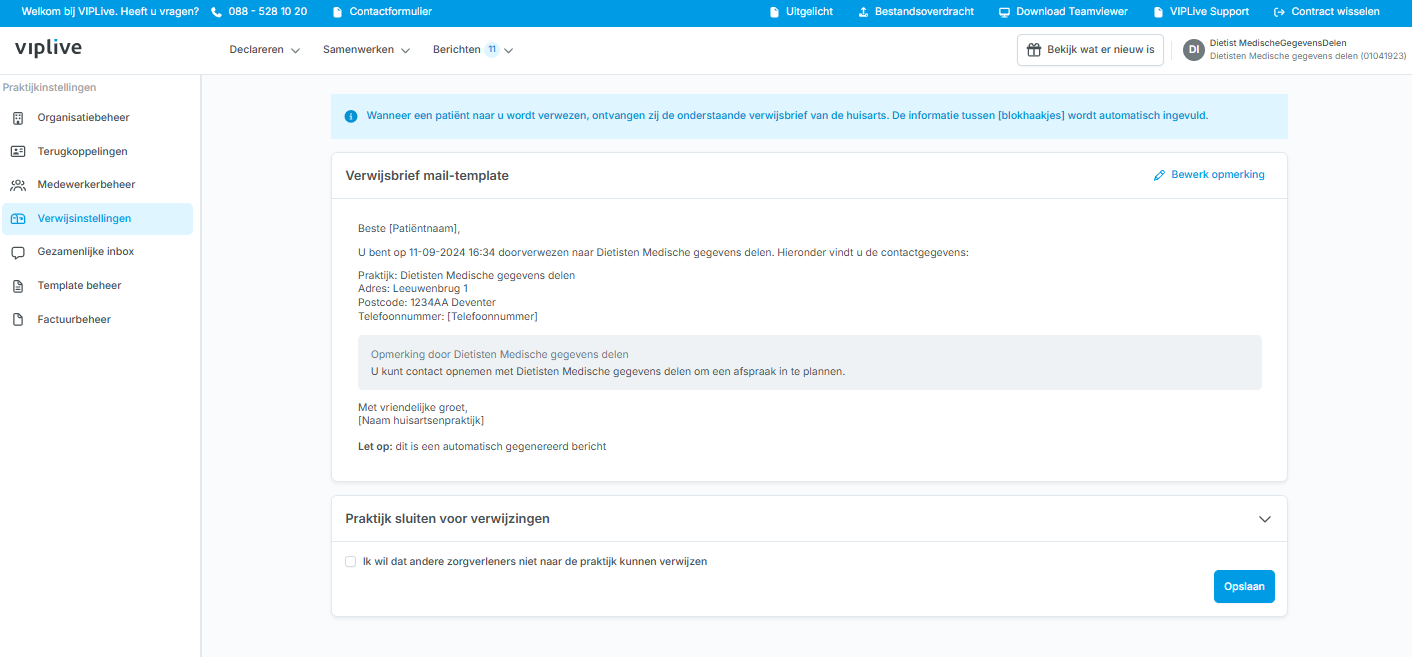Click the file icon for Factuurbeheer
Image resolution: width=1412 pixels, height=657 pixels.
click(18, 320)
